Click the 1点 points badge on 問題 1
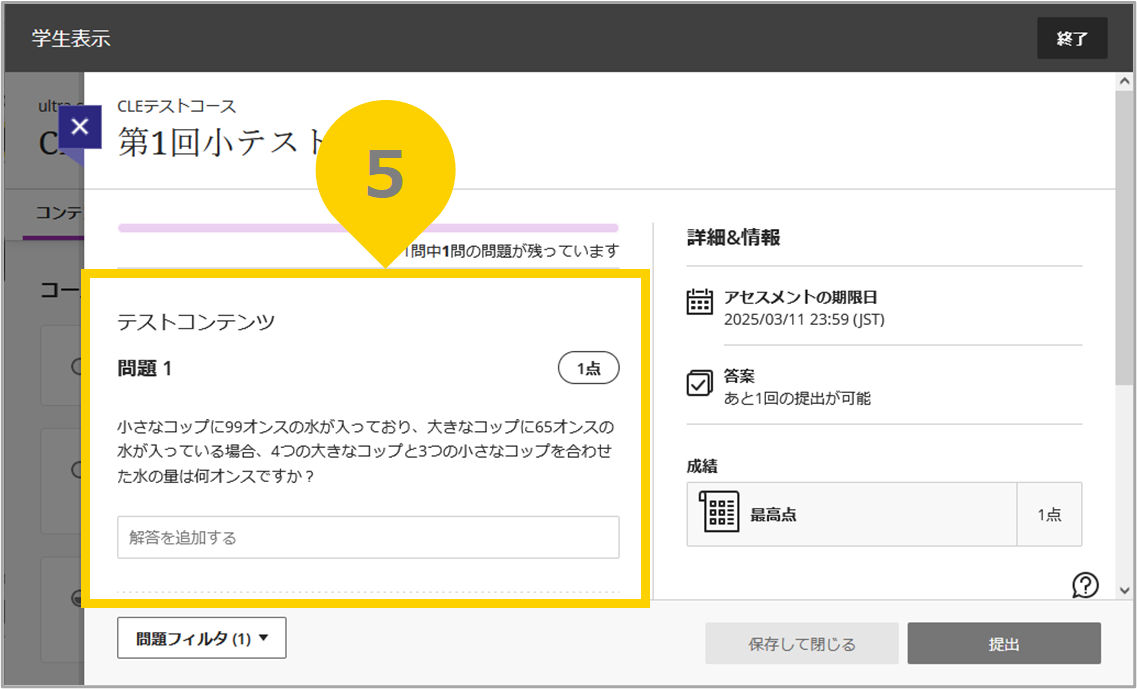Viewport: 1137px width, 689px height. pos(589,368)
